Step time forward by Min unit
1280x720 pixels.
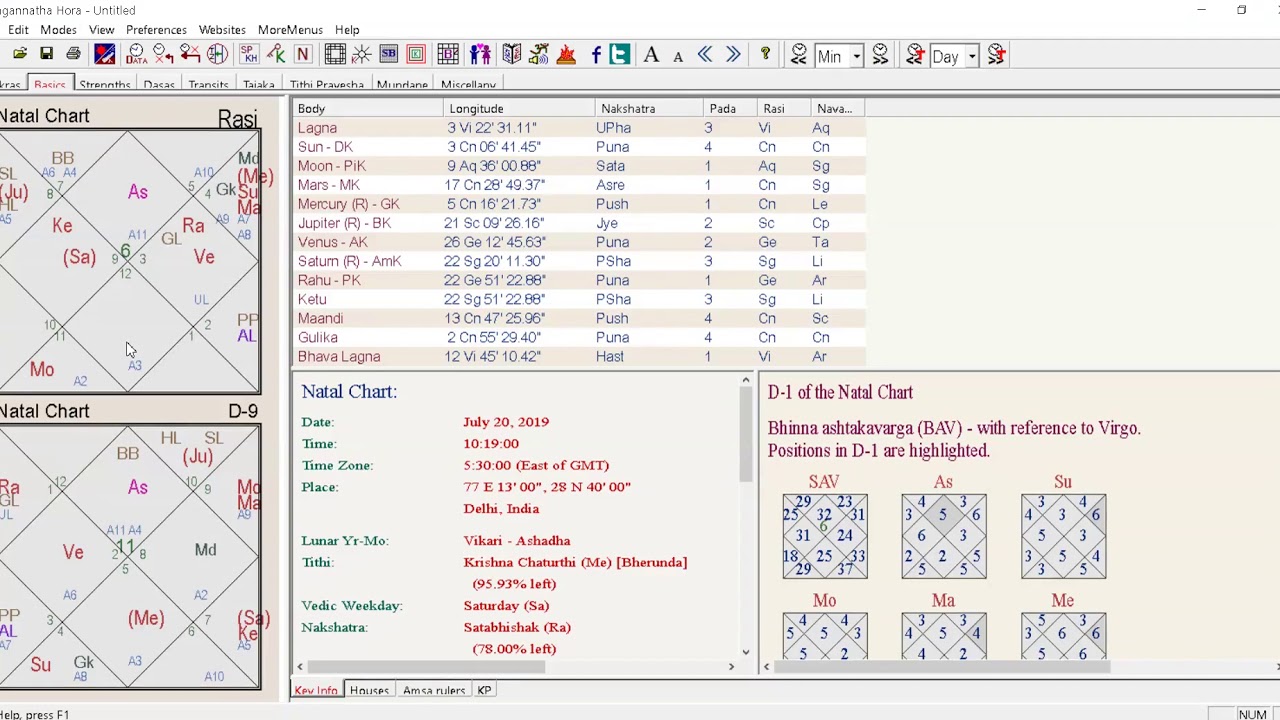click(880, 55)
